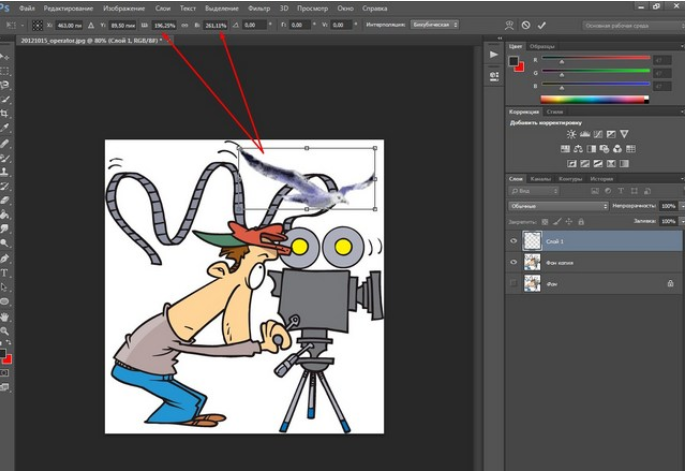The width and height of the screenshot is (687, 472).
Task: Show the Фон layer via its visibility box
Action: (514, 284)
